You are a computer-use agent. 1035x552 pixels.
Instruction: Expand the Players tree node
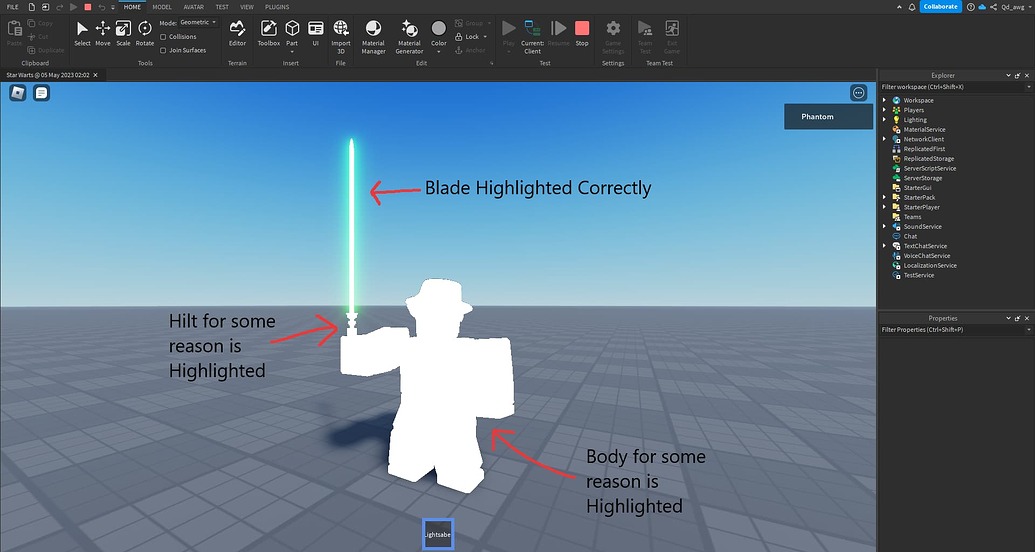click(x=885, y=110)
